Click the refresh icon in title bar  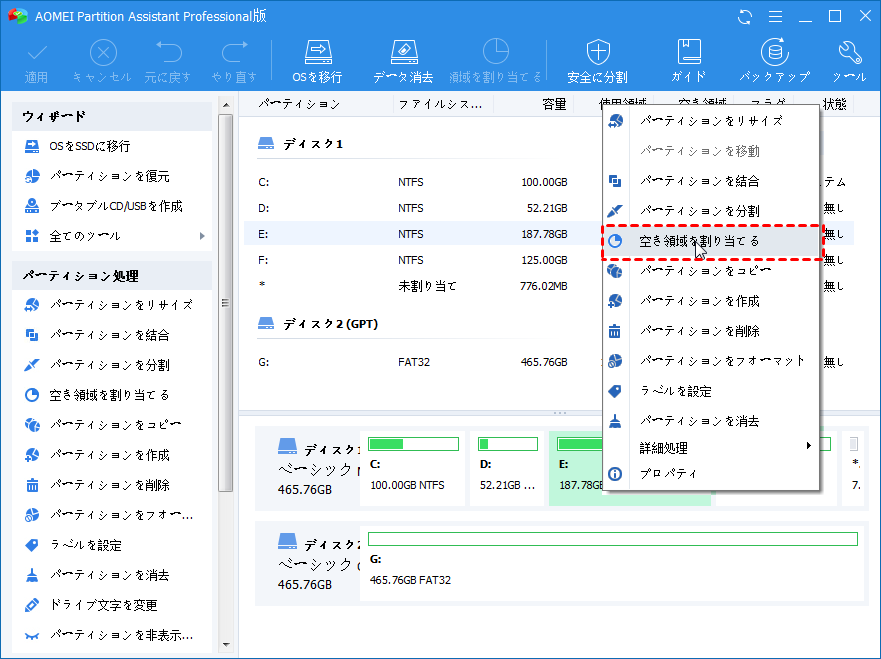(745, 17)
